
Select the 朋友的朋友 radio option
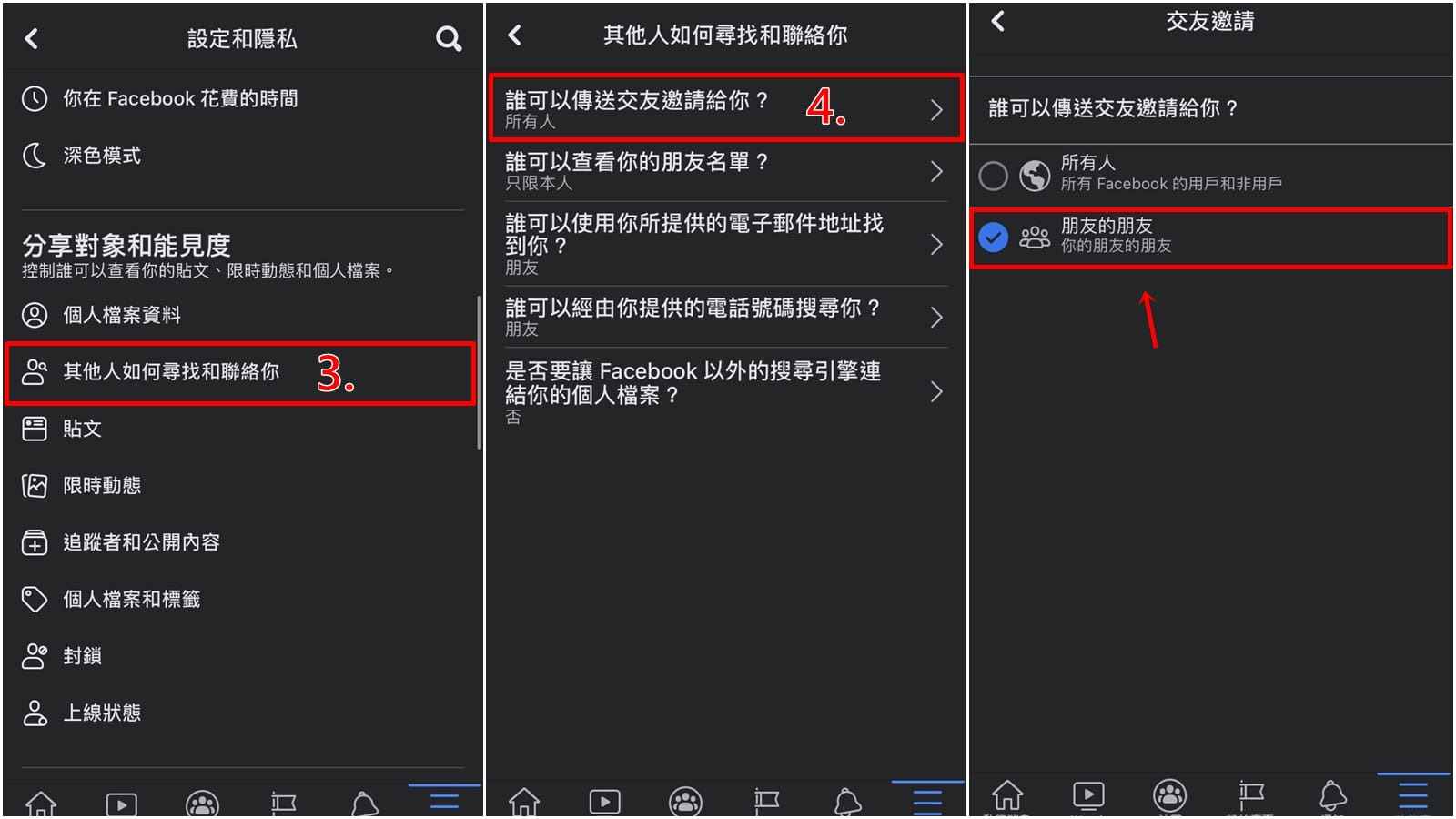(x=993, y=238)
